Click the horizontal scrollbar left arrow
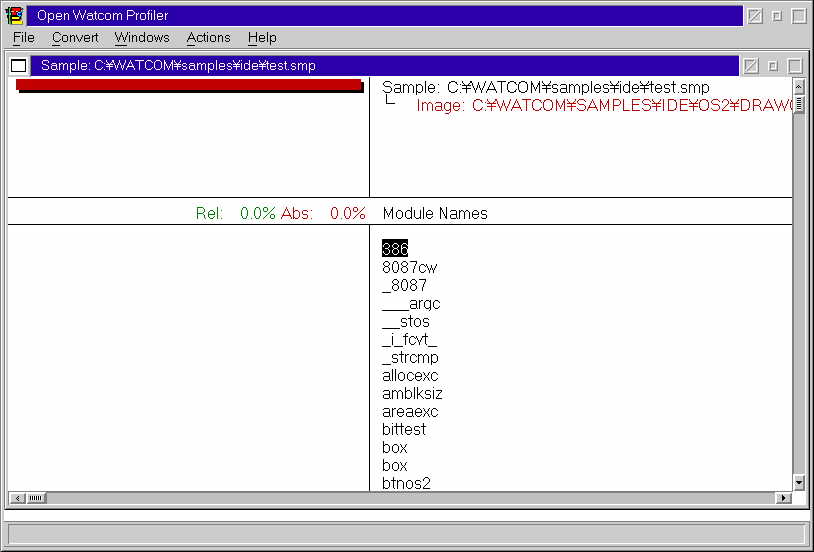Screen dimensions: 814x552 click(x=17, y=498)
